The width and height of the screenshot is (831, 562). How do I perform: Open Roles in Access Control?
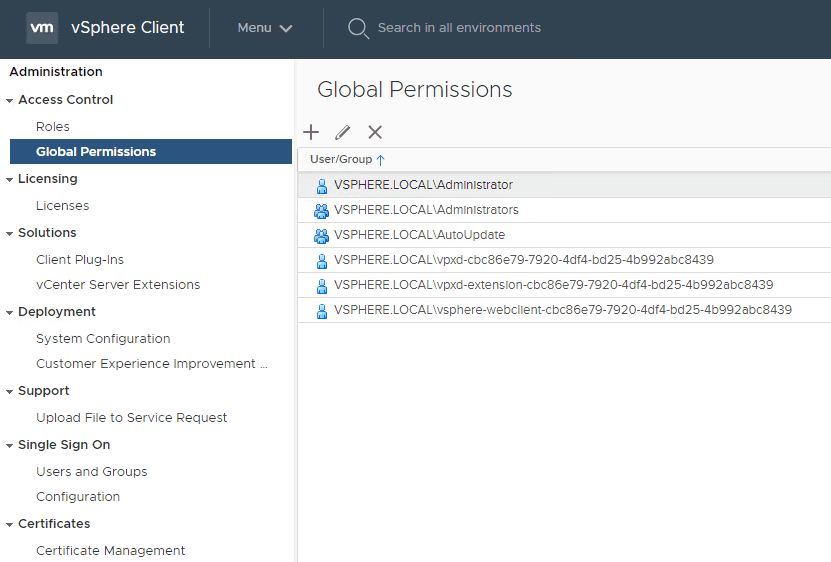coord(52,127)
